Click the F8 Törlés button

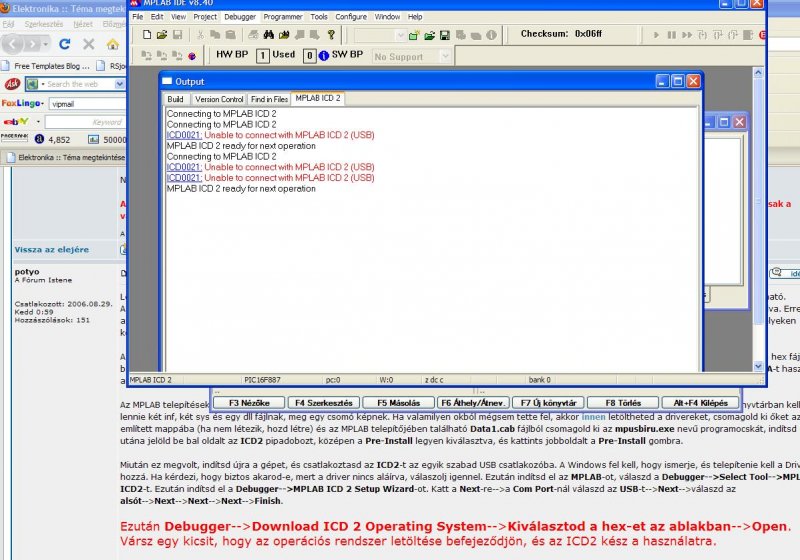coord(623,403)
